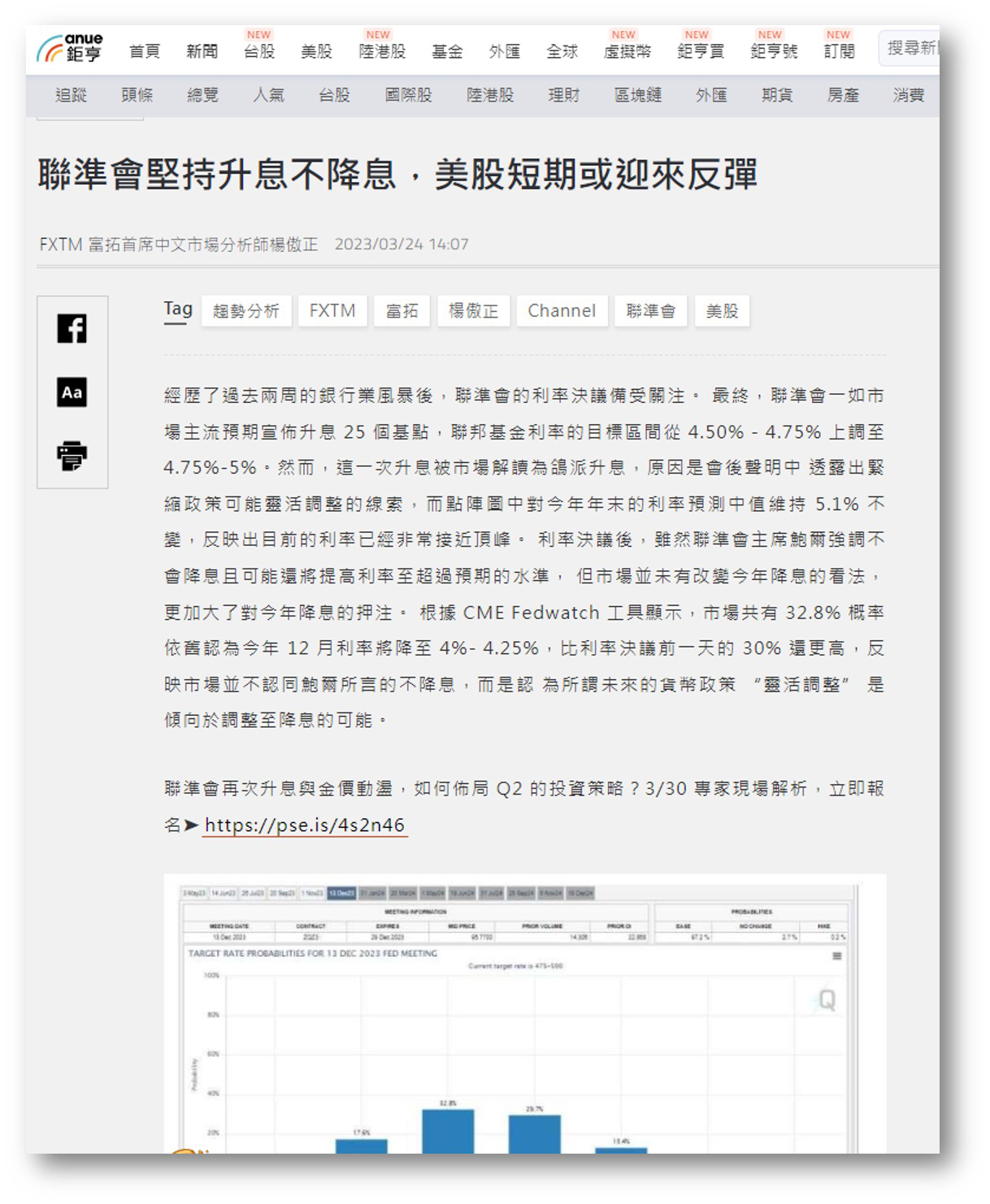
Task: Switch to the 區塊鏈 news tab
Action: tap(638, 95)
